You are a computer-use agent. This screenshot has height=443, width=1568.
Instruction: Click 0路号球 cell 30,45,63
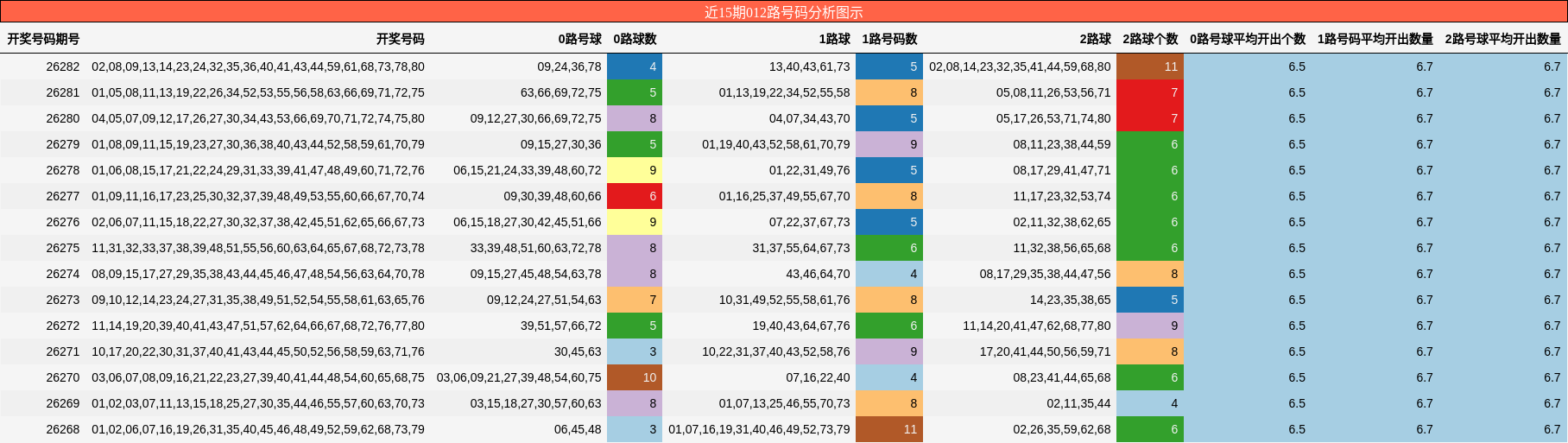click(578, 351)
